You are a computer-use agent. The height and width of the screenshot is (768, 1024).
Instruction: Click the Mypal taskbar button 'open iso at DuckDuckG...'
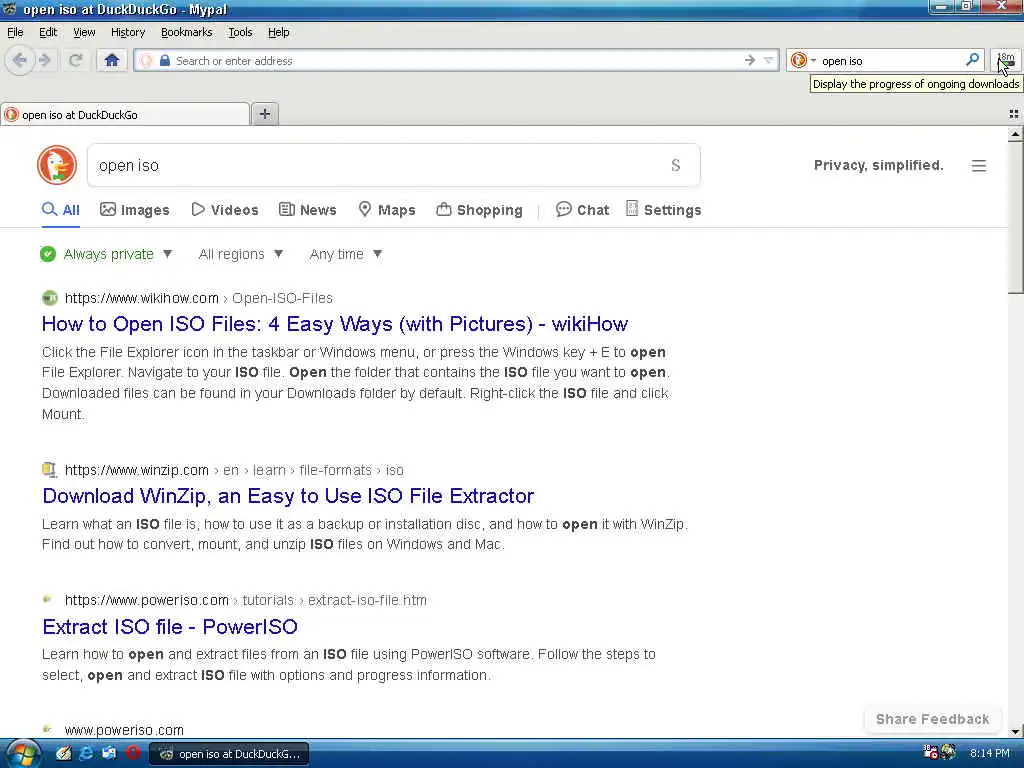(229, 754)
